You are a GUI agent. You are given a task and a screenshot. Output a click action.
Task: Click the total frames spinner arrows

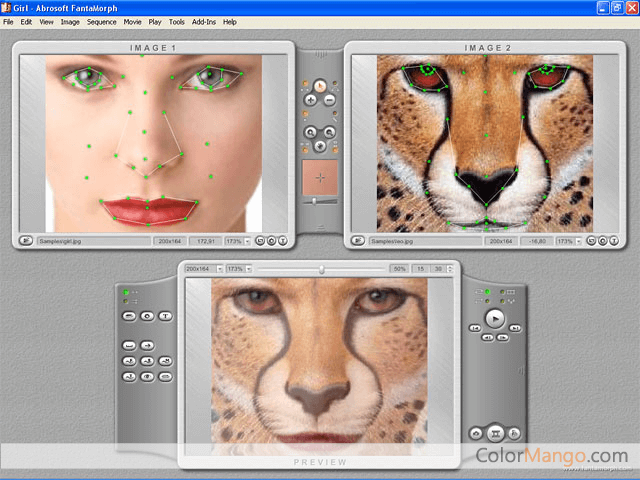(x=450, y=269)
